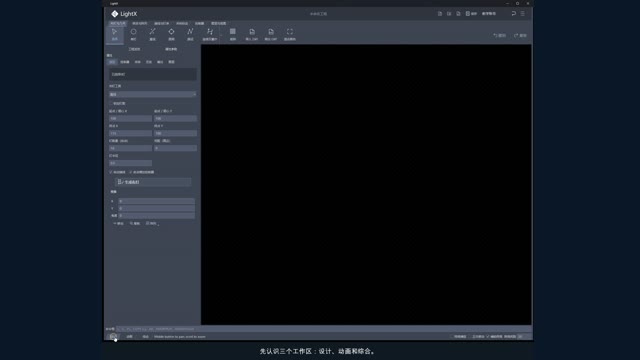
Task: Click the circular workspace icon at bottom-left
Action: [113, 337]
